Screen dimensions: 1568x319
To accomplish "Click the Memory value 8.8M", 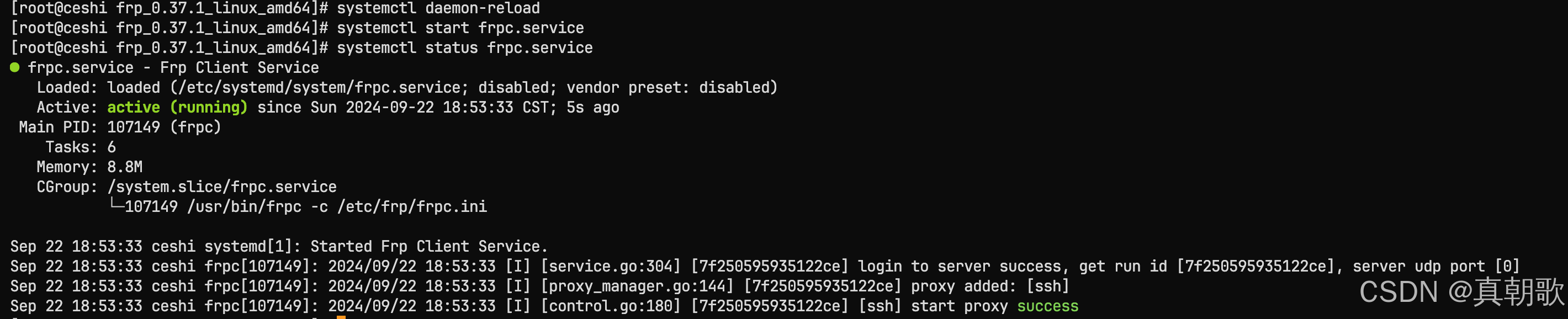I will pyautogui.click(x=125, y=167).
